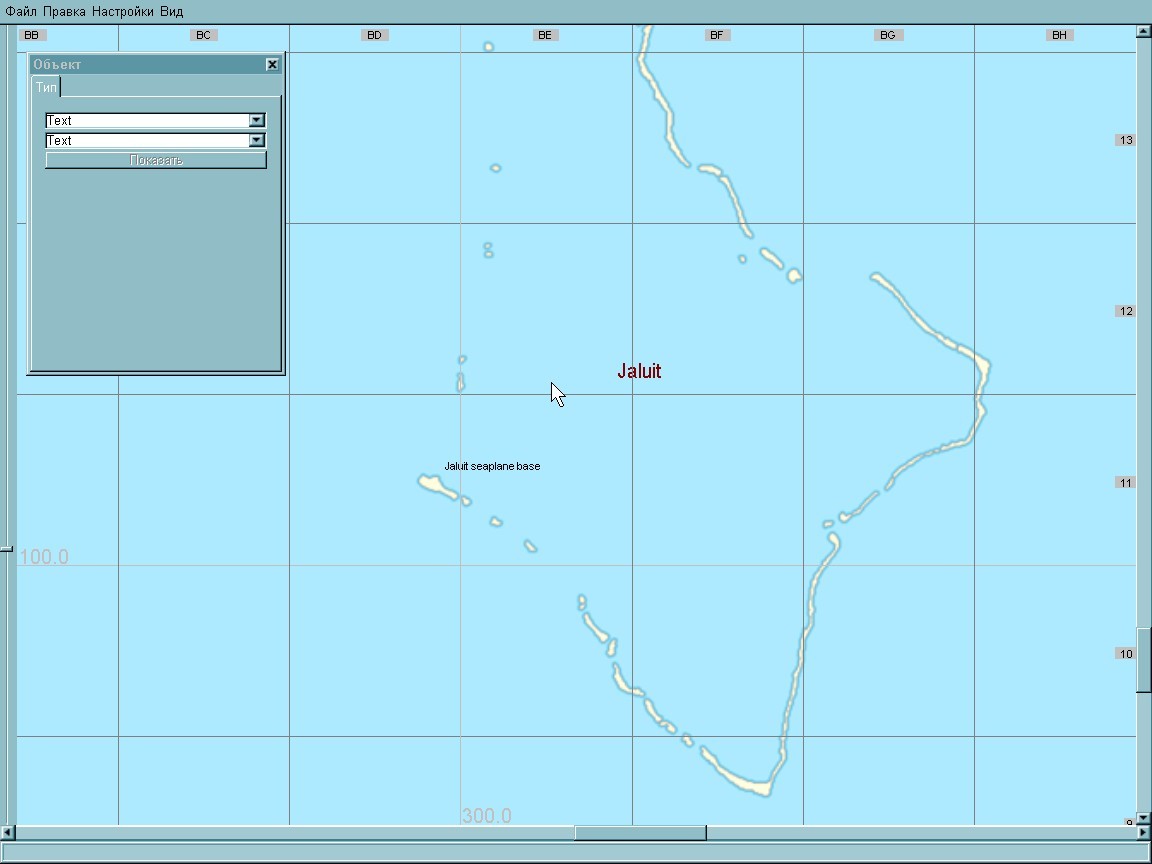The width and height of the screenshot is (1152, 864).
Task: Click the Jaluit map label
Action: 639,371
